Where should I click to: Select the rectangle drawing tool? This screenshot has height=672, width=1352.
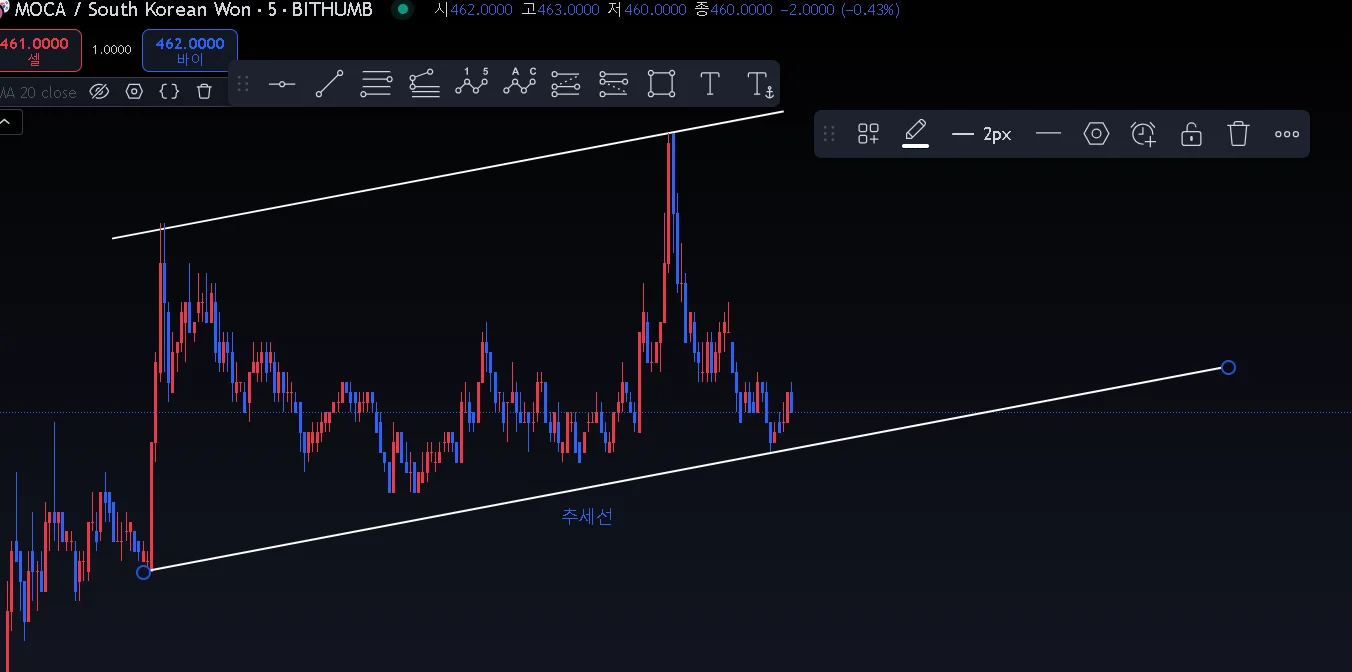pyautogui.click(x=661, y=84)
